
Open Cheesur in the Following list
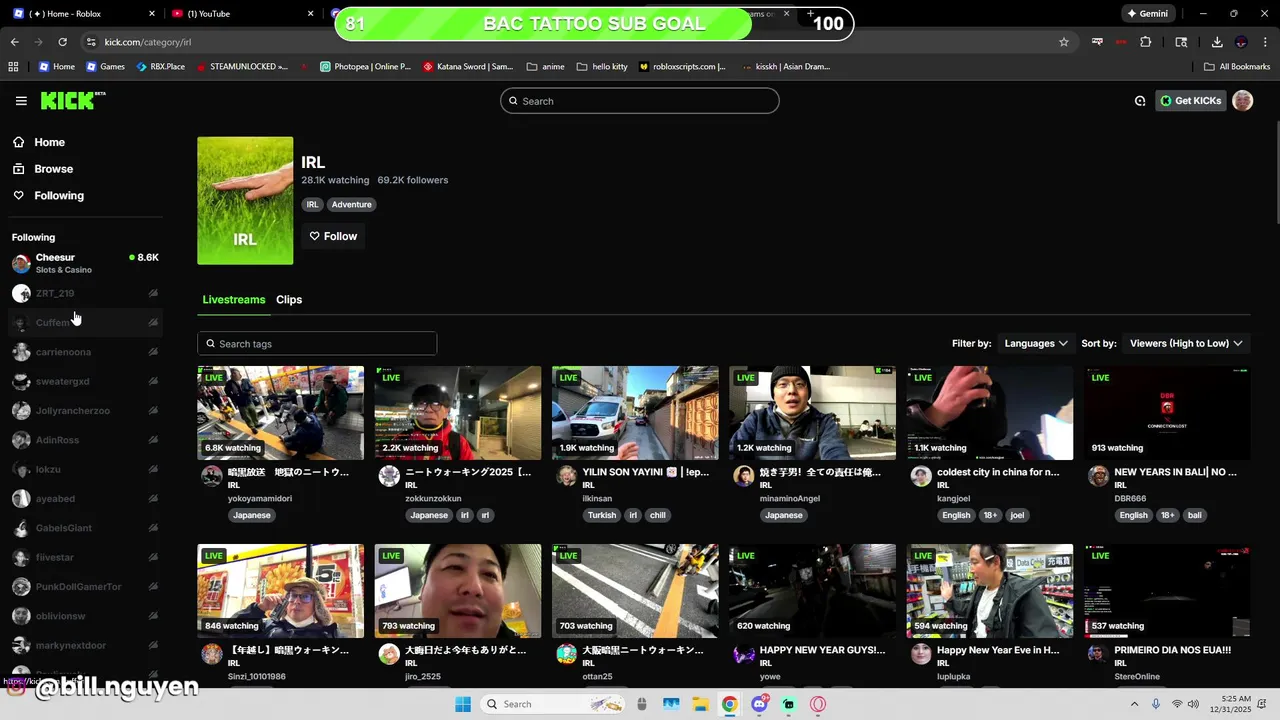click(85, 263)
